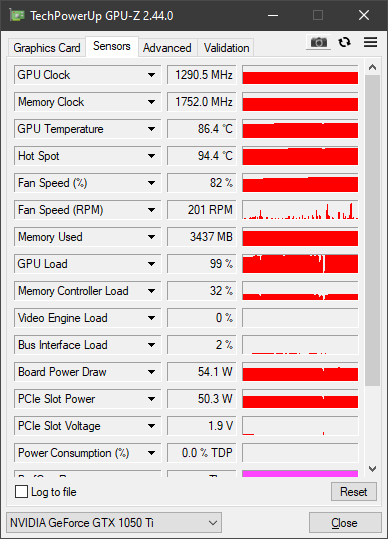Click the refresh arrows icon

[x=344, y=42]
